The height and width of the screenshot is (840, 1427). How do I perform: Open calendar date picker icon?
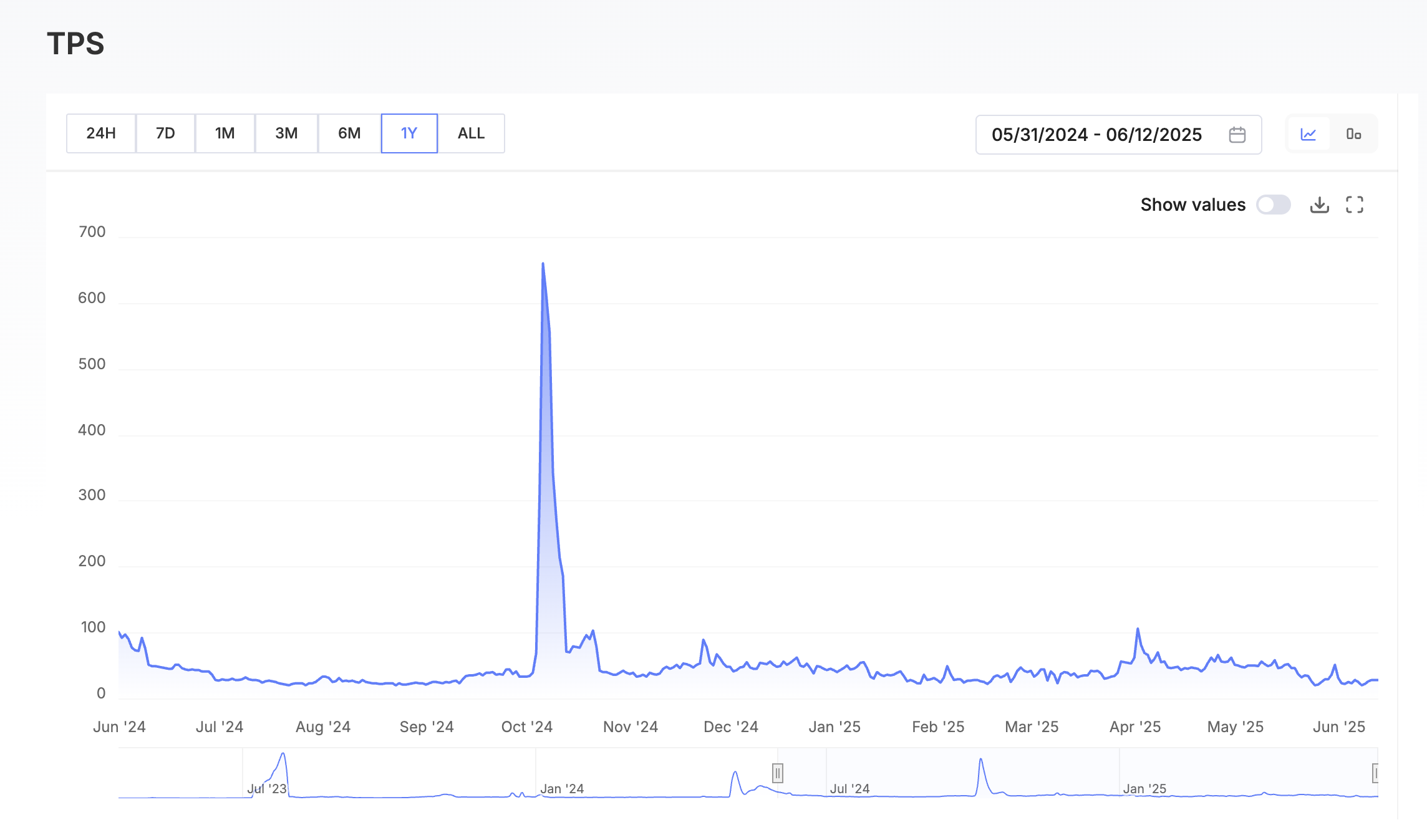[x=1237, y=135]
